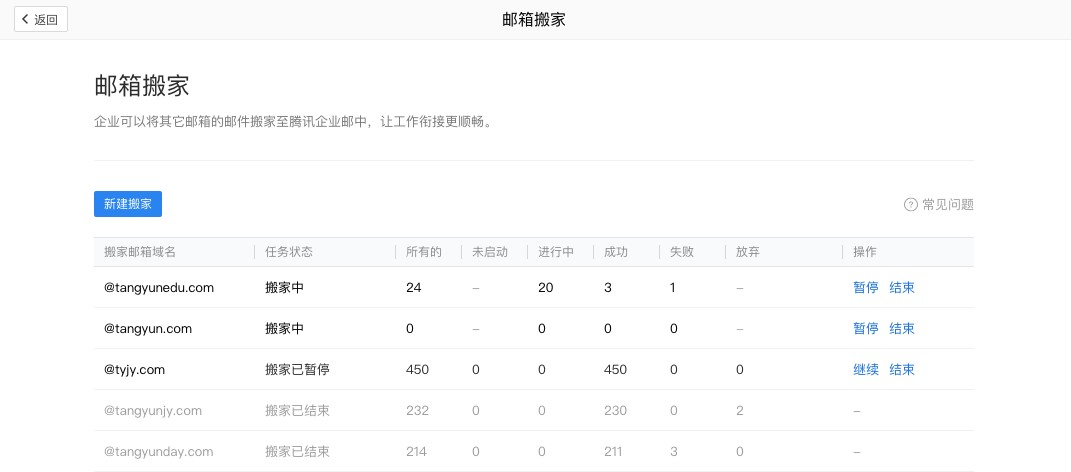This screenshot has width=1071, height=472.
Task: Click the 进行中 count 20 cell
Action: pos(546,287)
